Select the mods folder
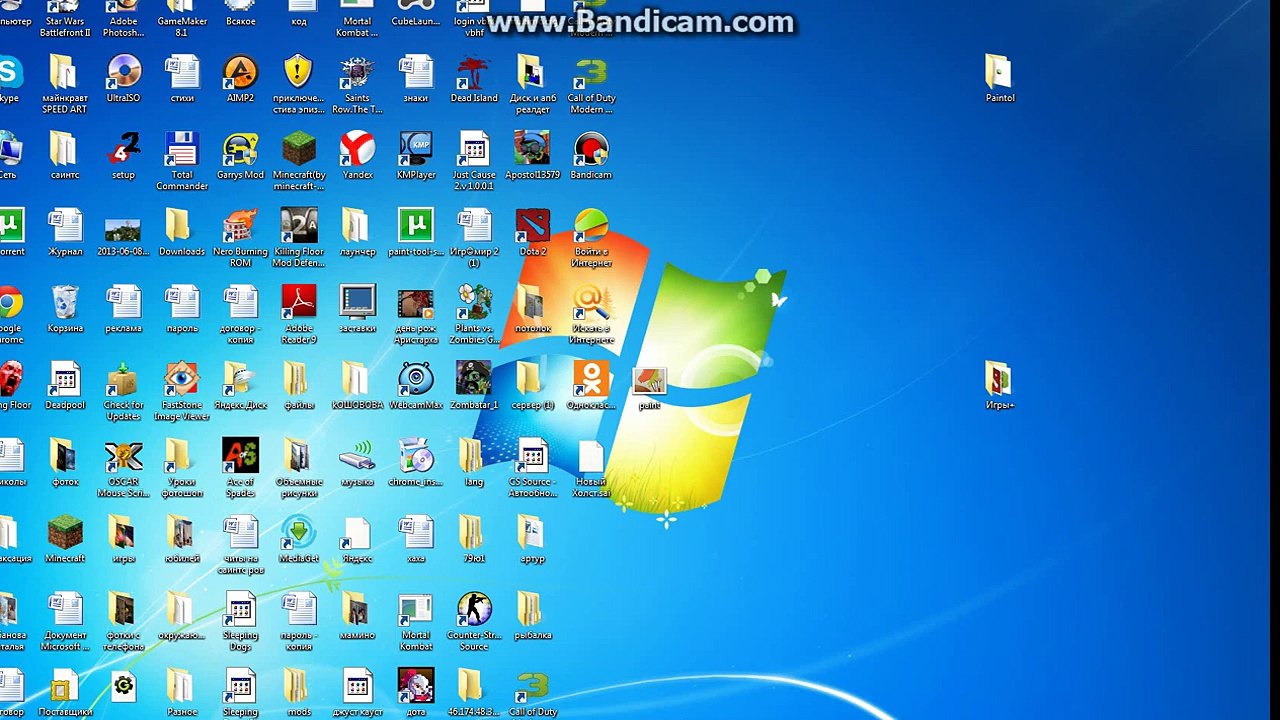Screen dimensions: 1280x720 299,693
